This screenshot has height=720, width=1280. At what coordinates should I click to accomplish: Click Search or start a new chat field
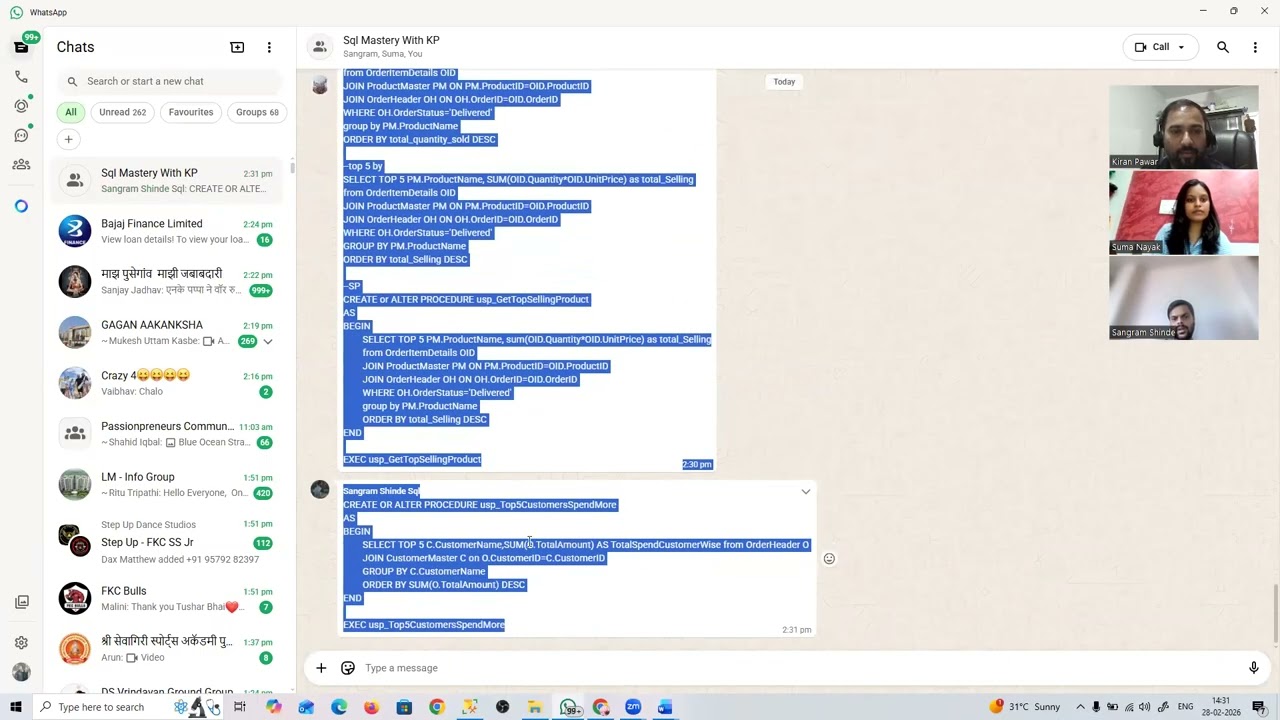[x=170, y=81]
